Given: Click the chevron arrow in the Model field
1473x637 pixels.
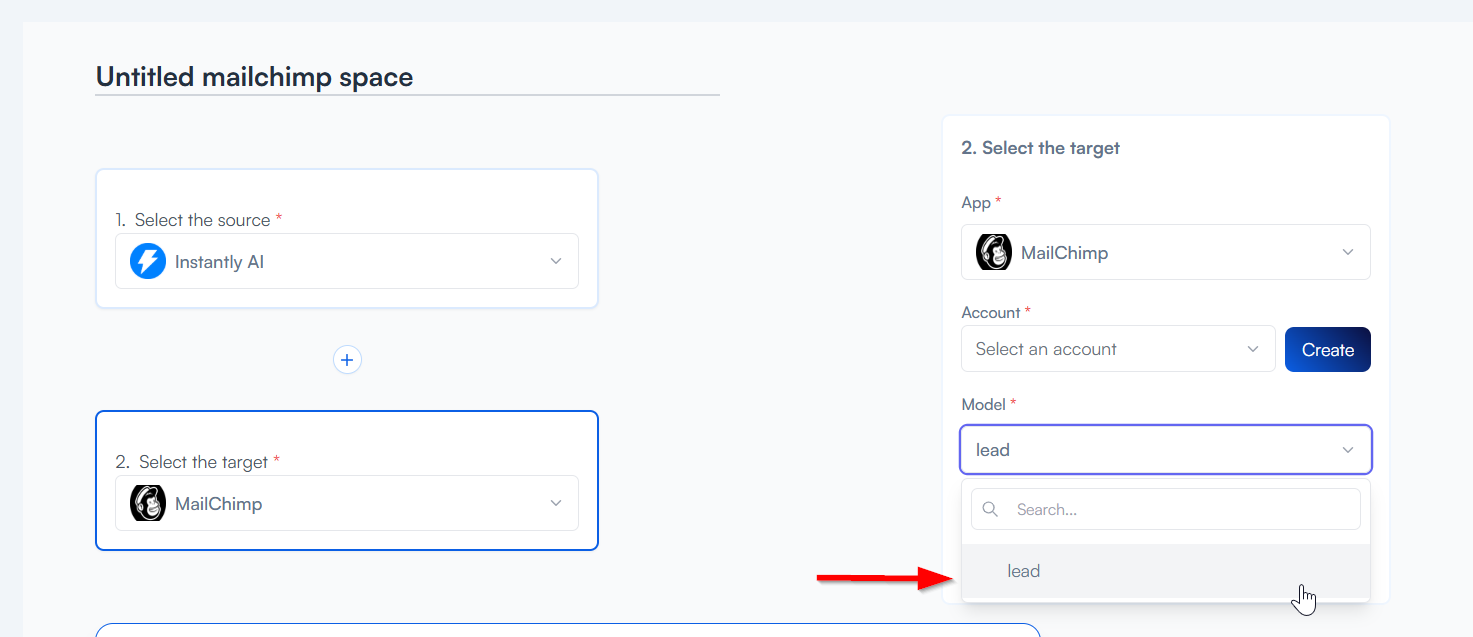Looking at the screenshot, I should [x=1348, y=450].
